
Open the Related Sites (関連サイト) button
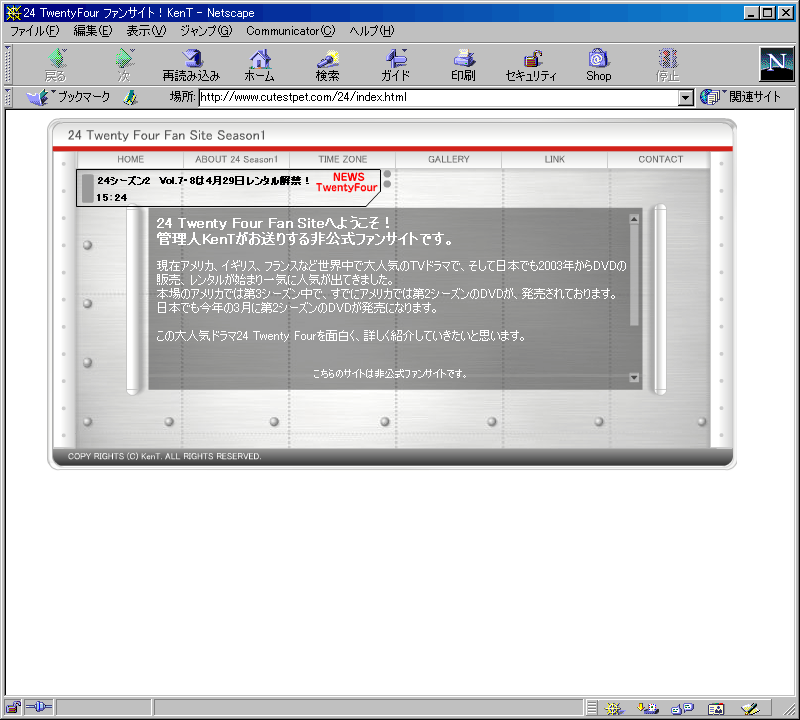click(740, 97)
